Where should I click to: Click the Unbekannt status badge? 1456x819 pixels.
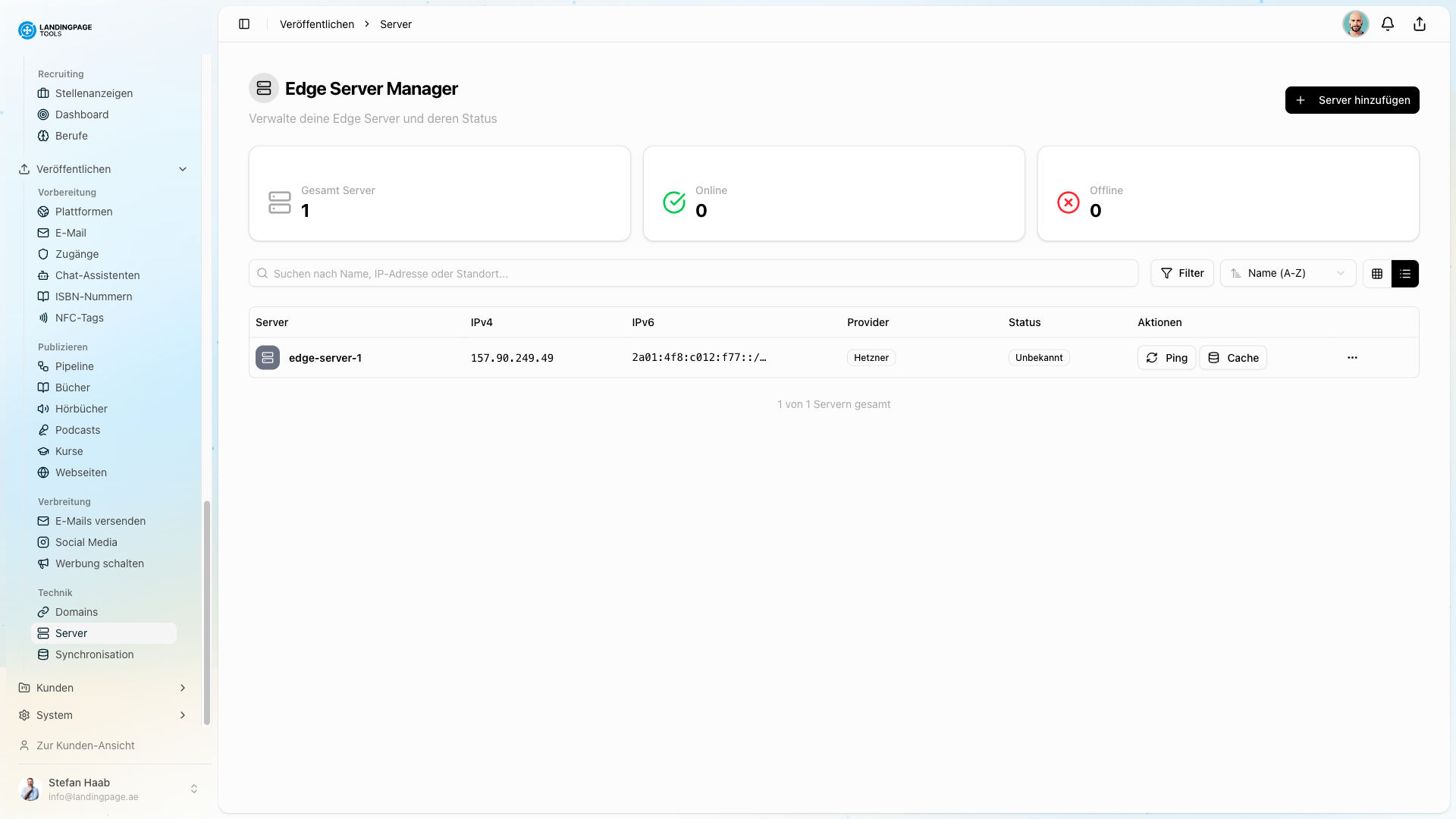1039,357
